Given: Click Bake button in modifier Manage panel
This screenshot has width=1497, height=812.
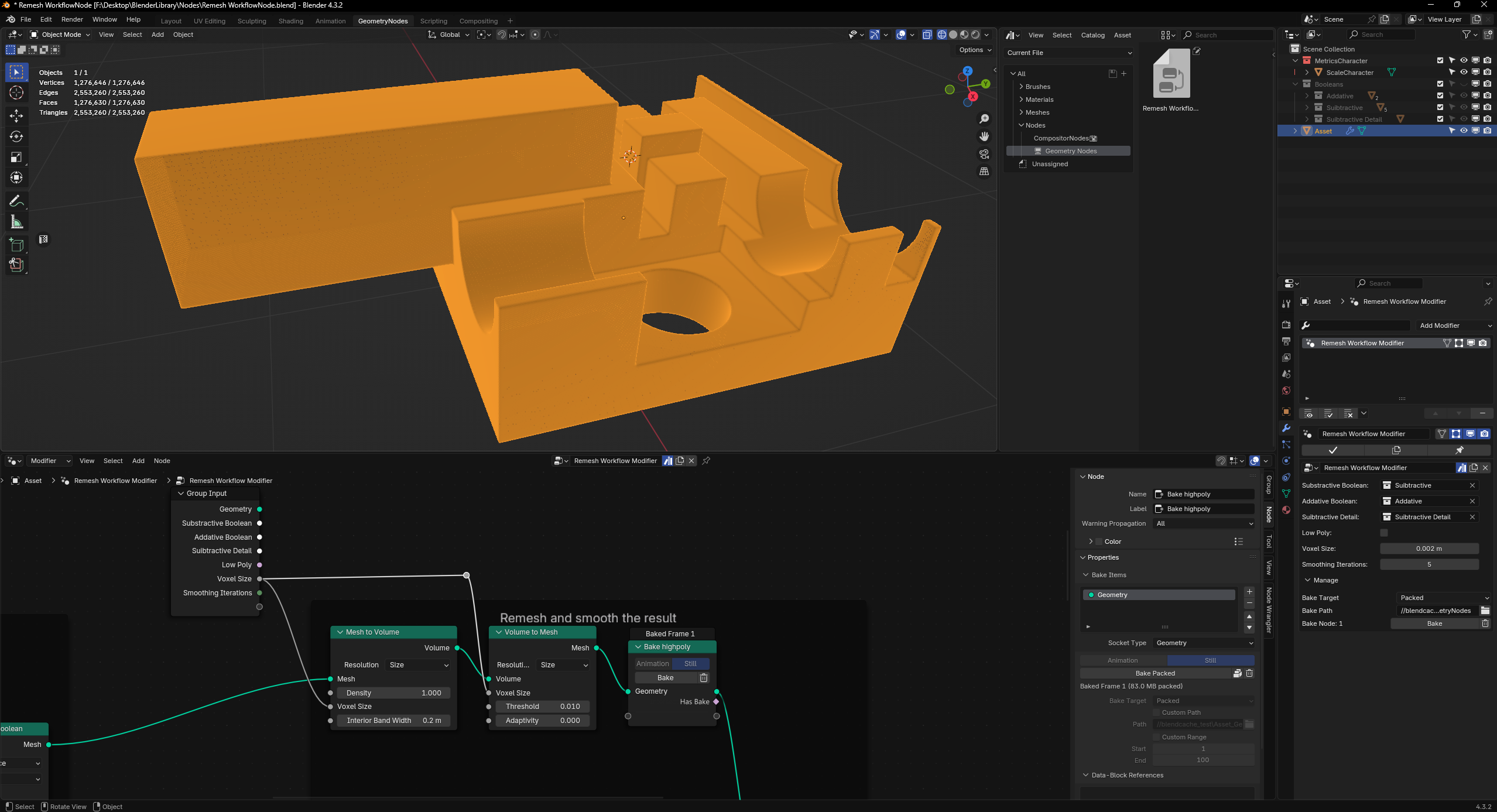Looking at the screenshot, I should [x=1434, y=623].
